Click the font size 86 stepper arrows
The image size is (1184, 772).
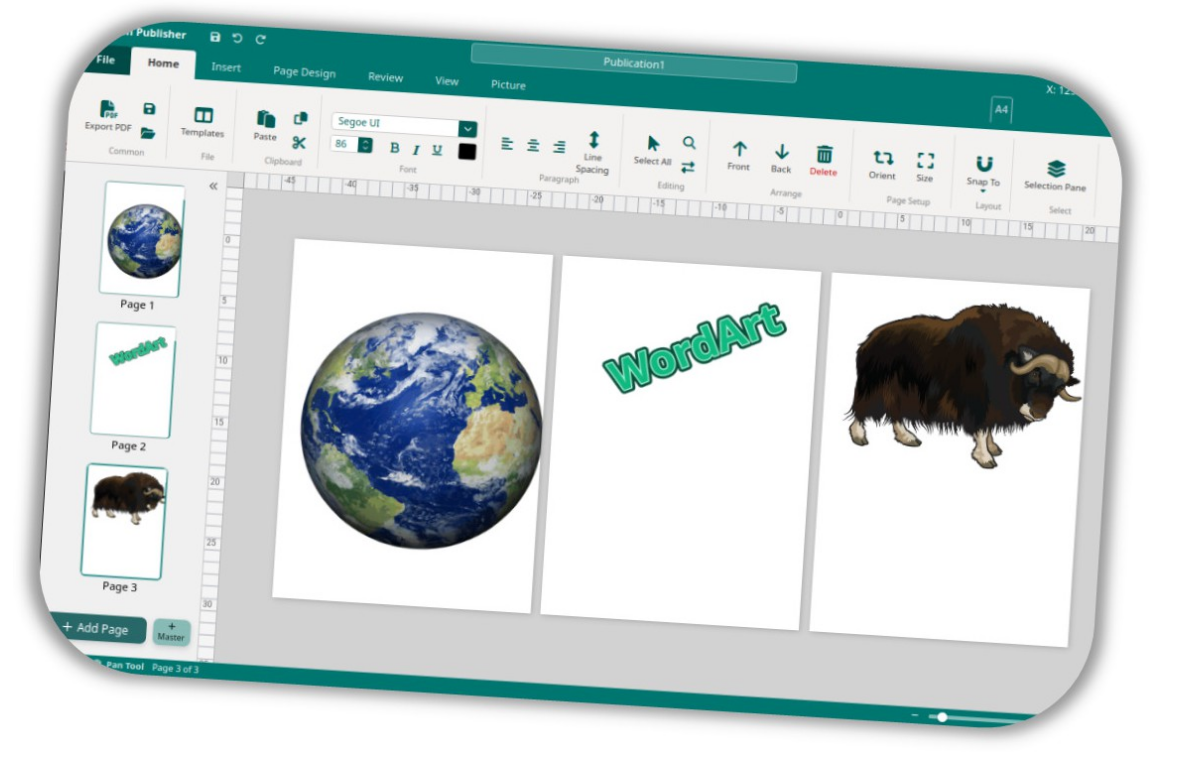(x=365, y=144)
